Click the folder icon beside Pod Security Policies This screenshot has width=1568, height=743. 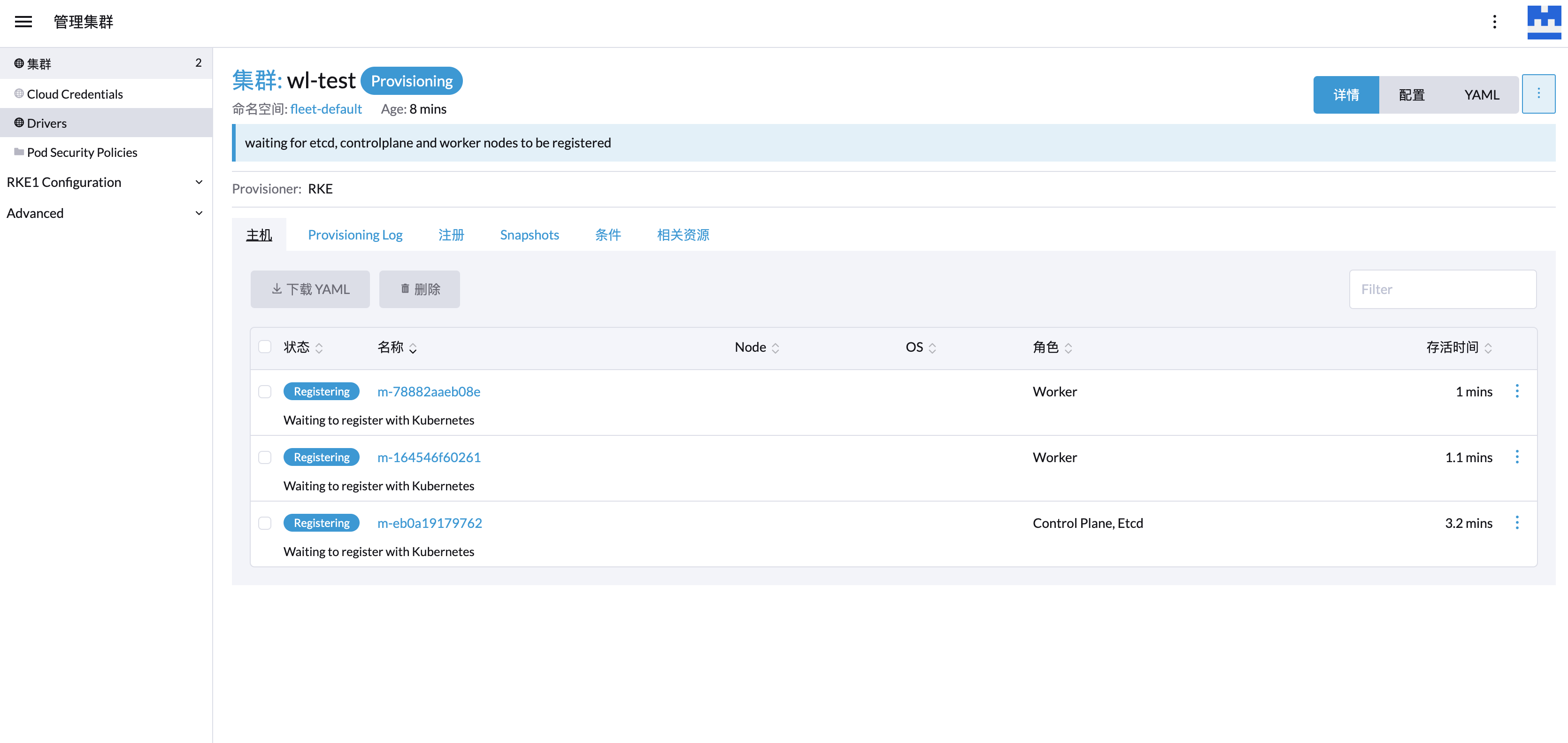click(19, 152)
